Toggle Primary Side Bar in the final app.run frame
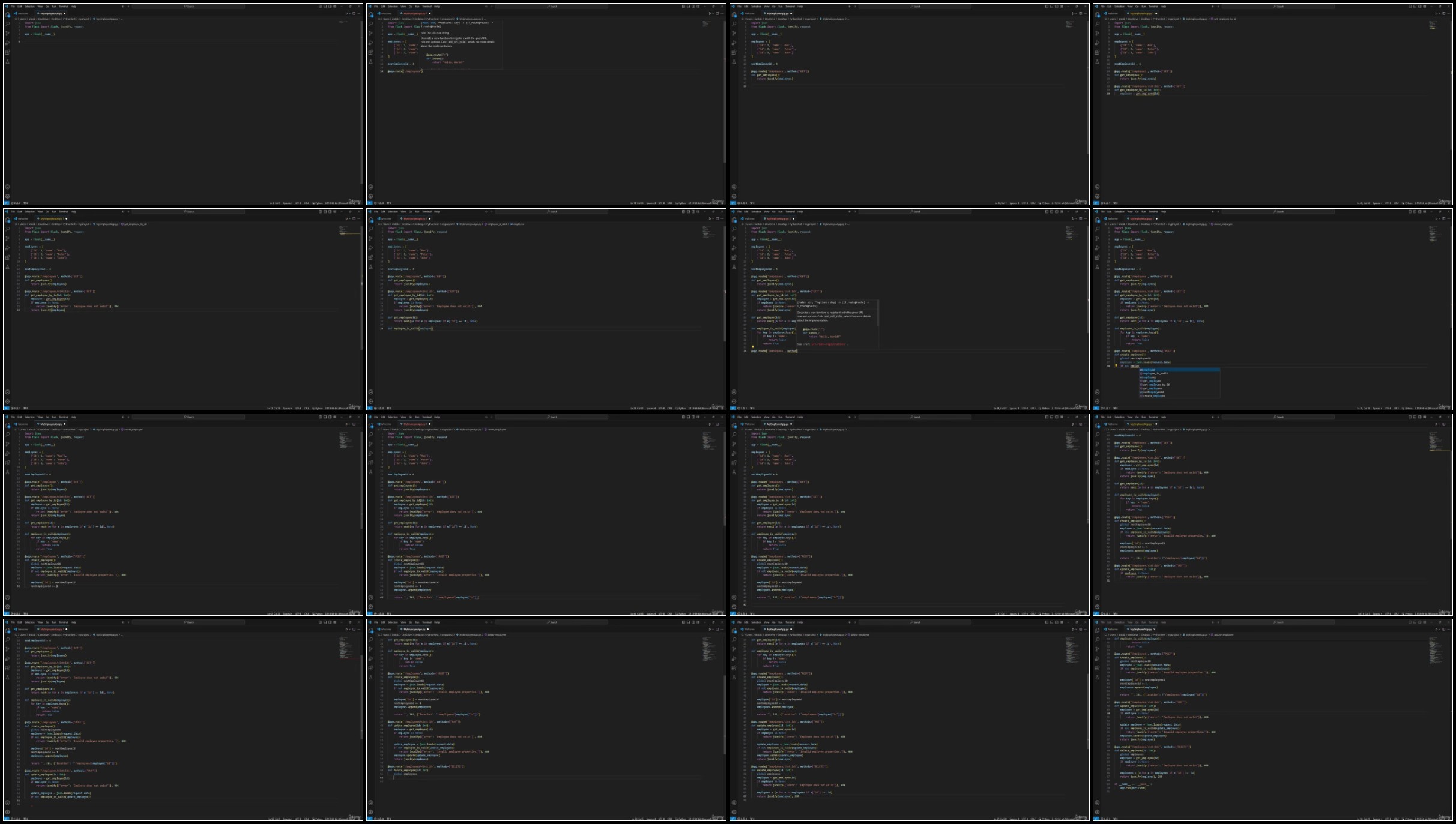 click(1410, 622)
